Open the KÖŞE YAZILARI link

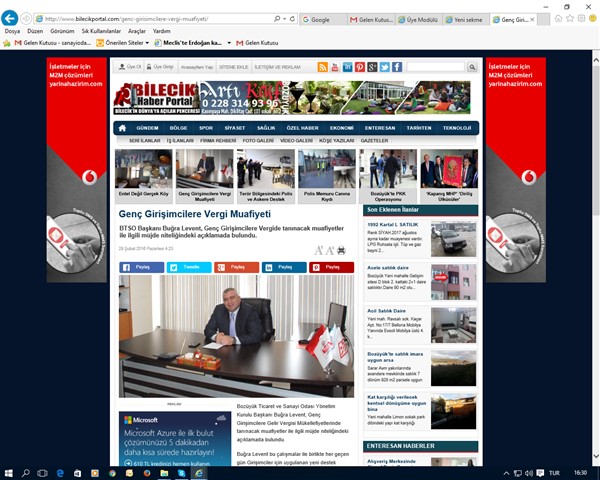click(337, 140)
